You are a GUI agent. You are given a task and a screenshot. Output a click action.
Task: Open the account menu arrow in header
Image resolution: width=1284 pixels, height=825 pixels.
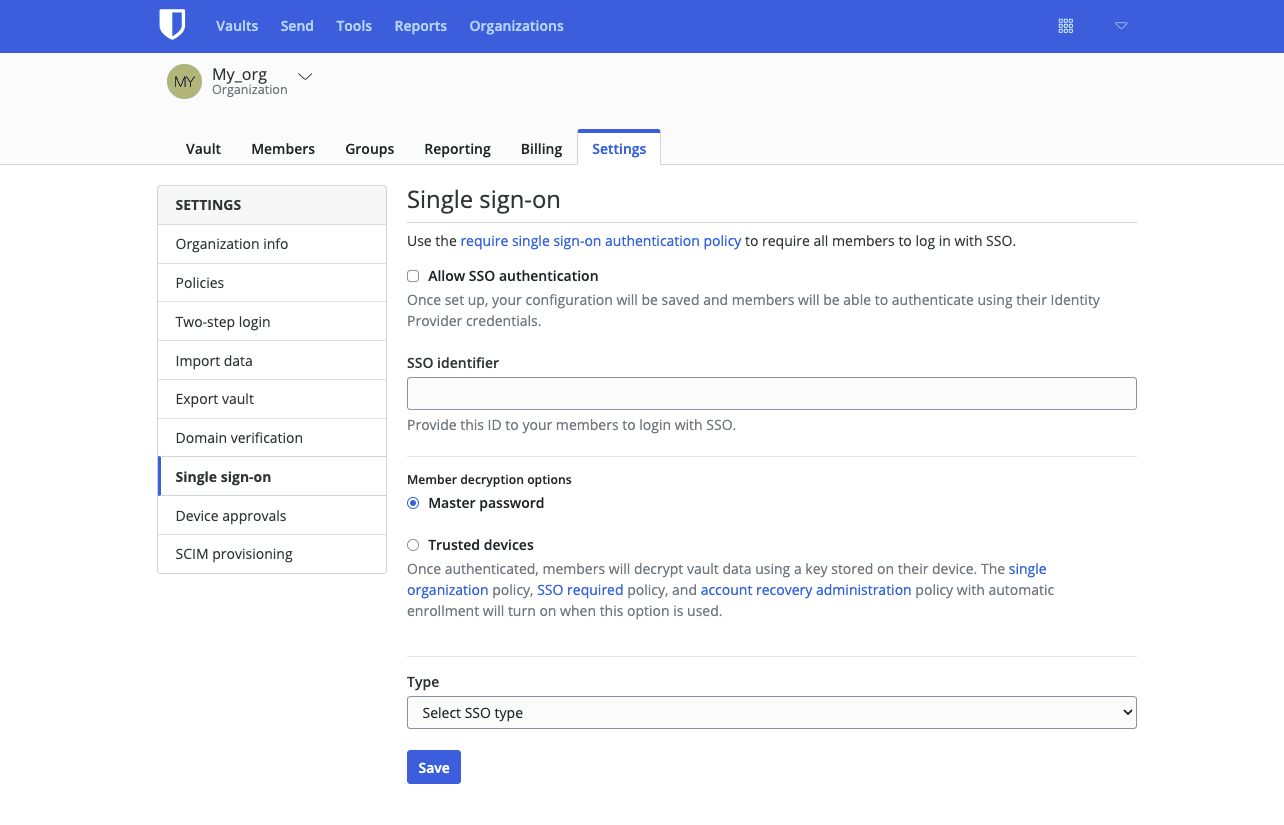1121,26
